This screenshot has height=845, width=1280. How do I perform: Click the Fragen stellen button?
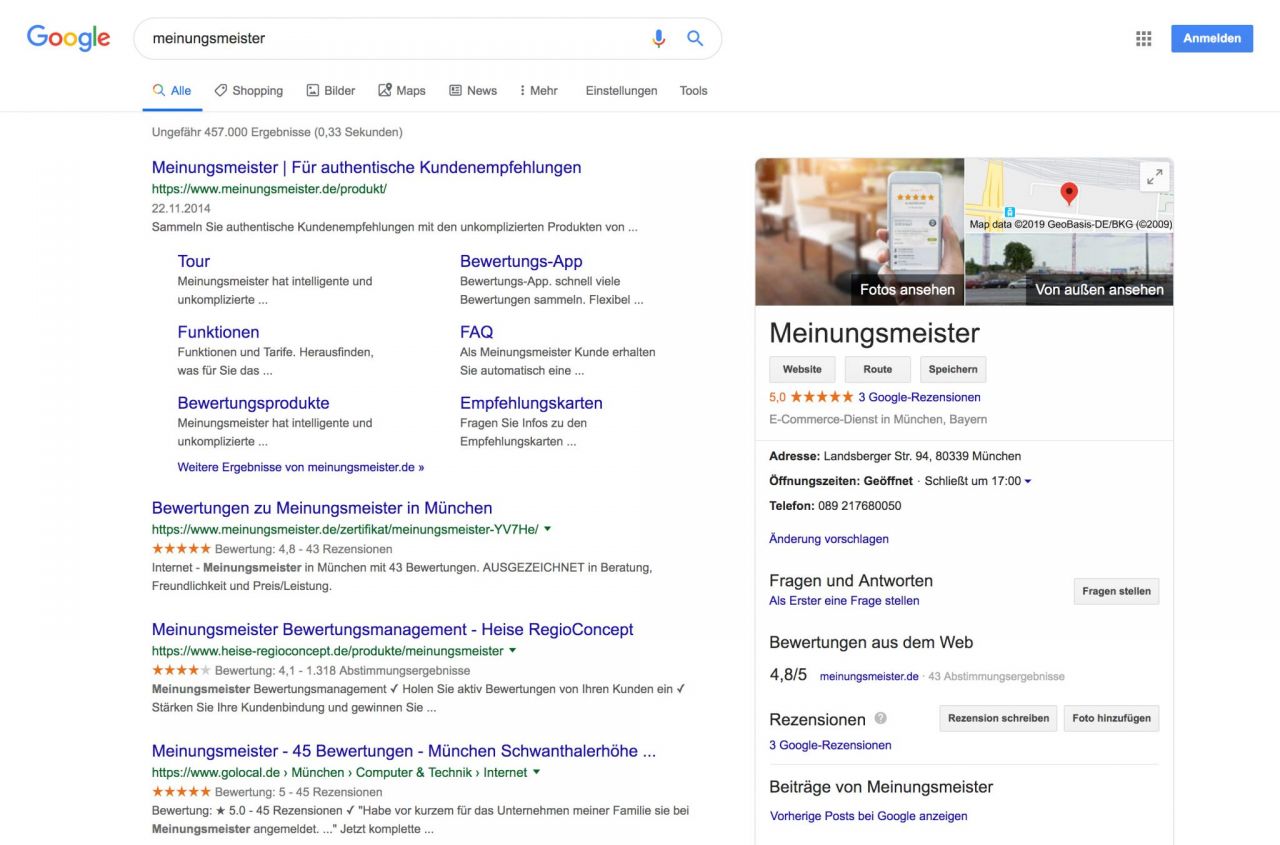[1116, 591]
